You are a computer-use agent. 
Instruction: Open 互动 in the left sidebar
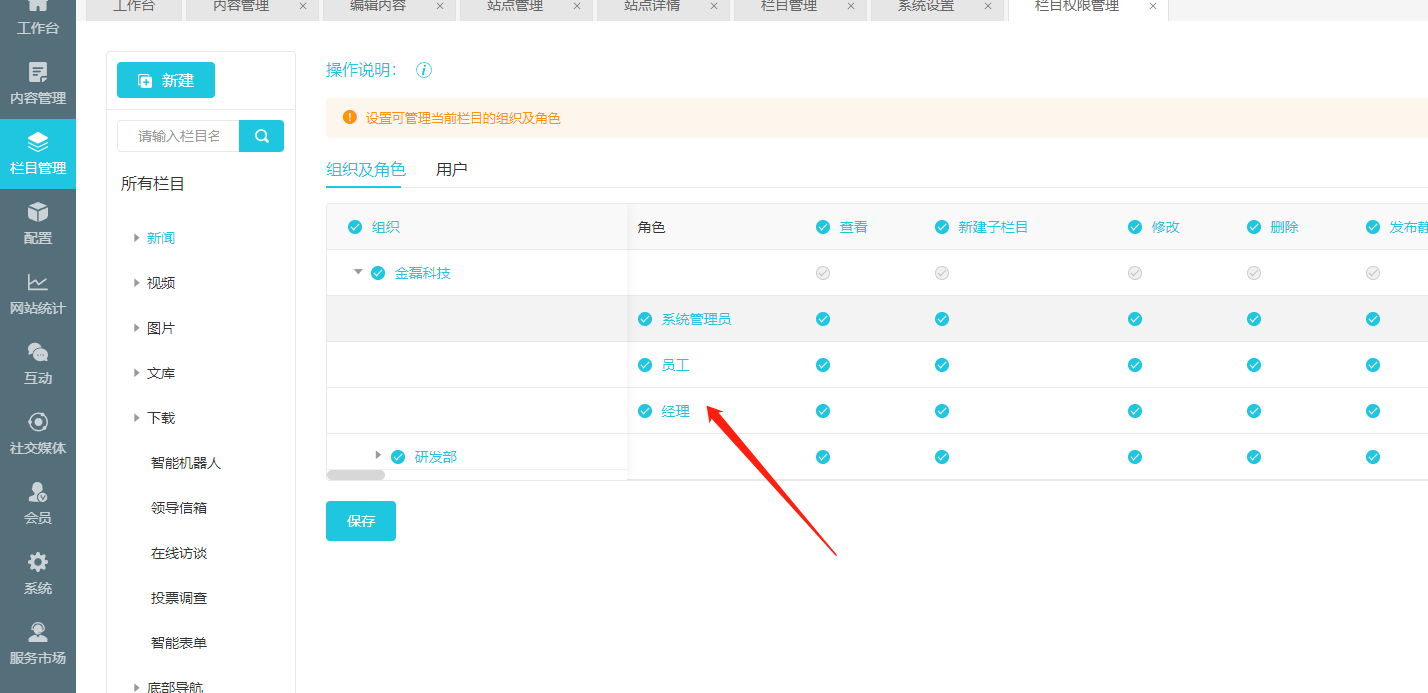pyautogui.click(x=38, y=364)
